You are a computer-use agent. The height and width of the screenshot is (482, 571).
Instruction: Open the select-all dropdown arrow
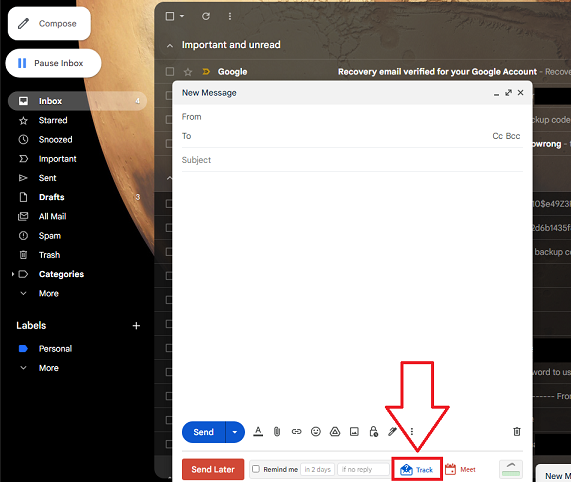click(x=182, y=16)
